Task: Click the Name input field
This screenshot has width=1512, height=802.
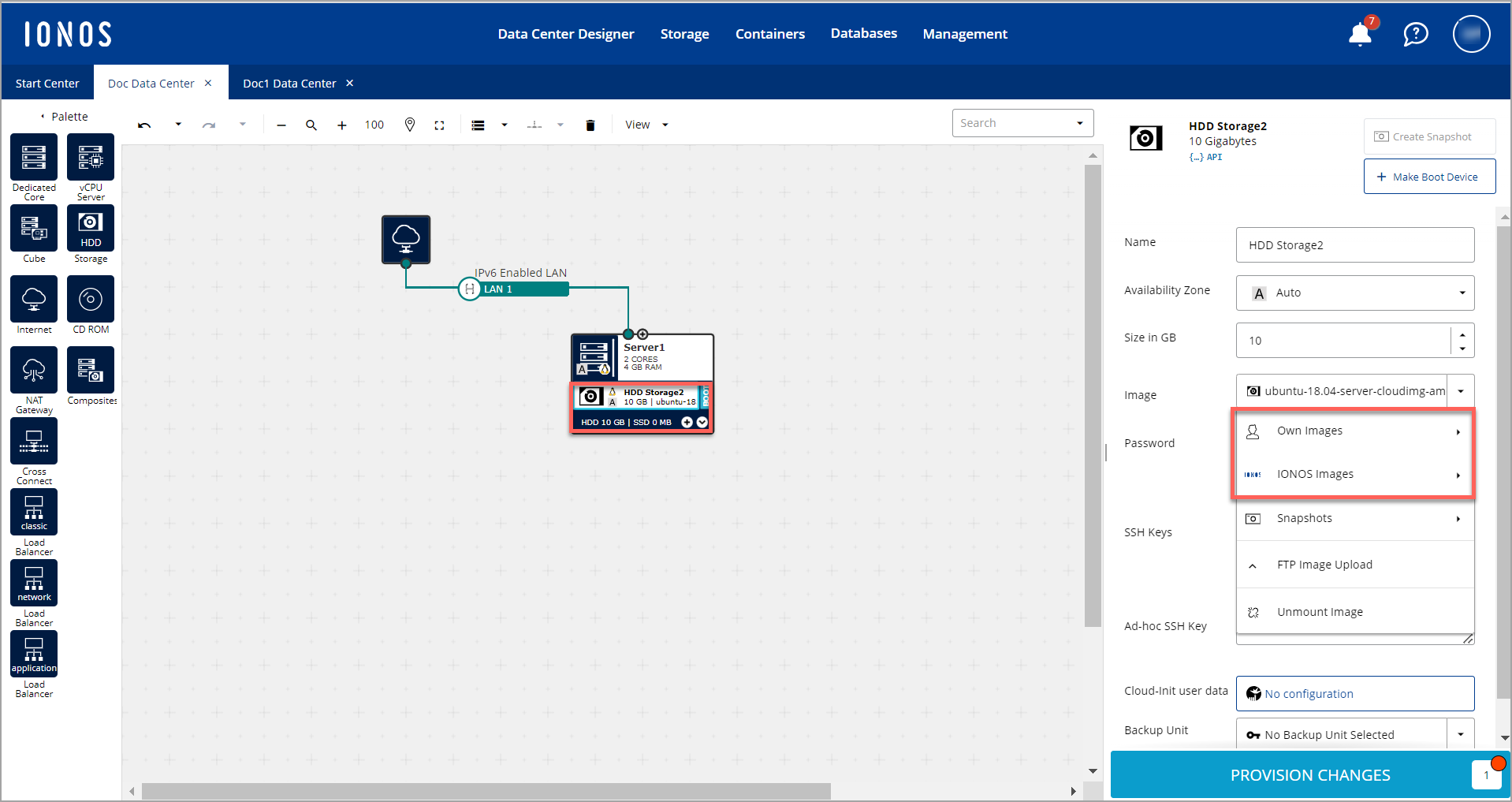Action: pyautogui.click(x=1354, y=245)
